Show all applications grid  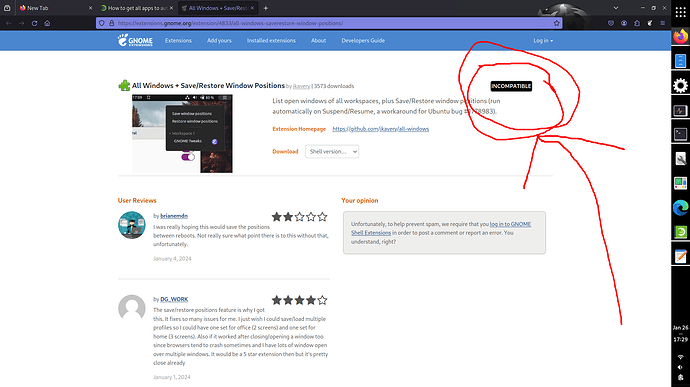coord(680,12)
